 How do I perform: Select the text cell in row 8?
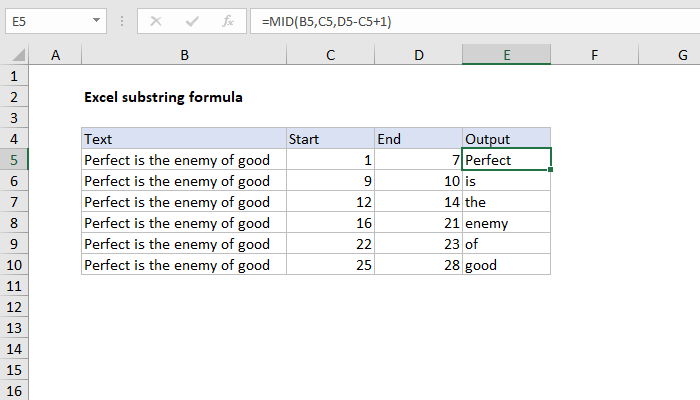click(184, 223)
